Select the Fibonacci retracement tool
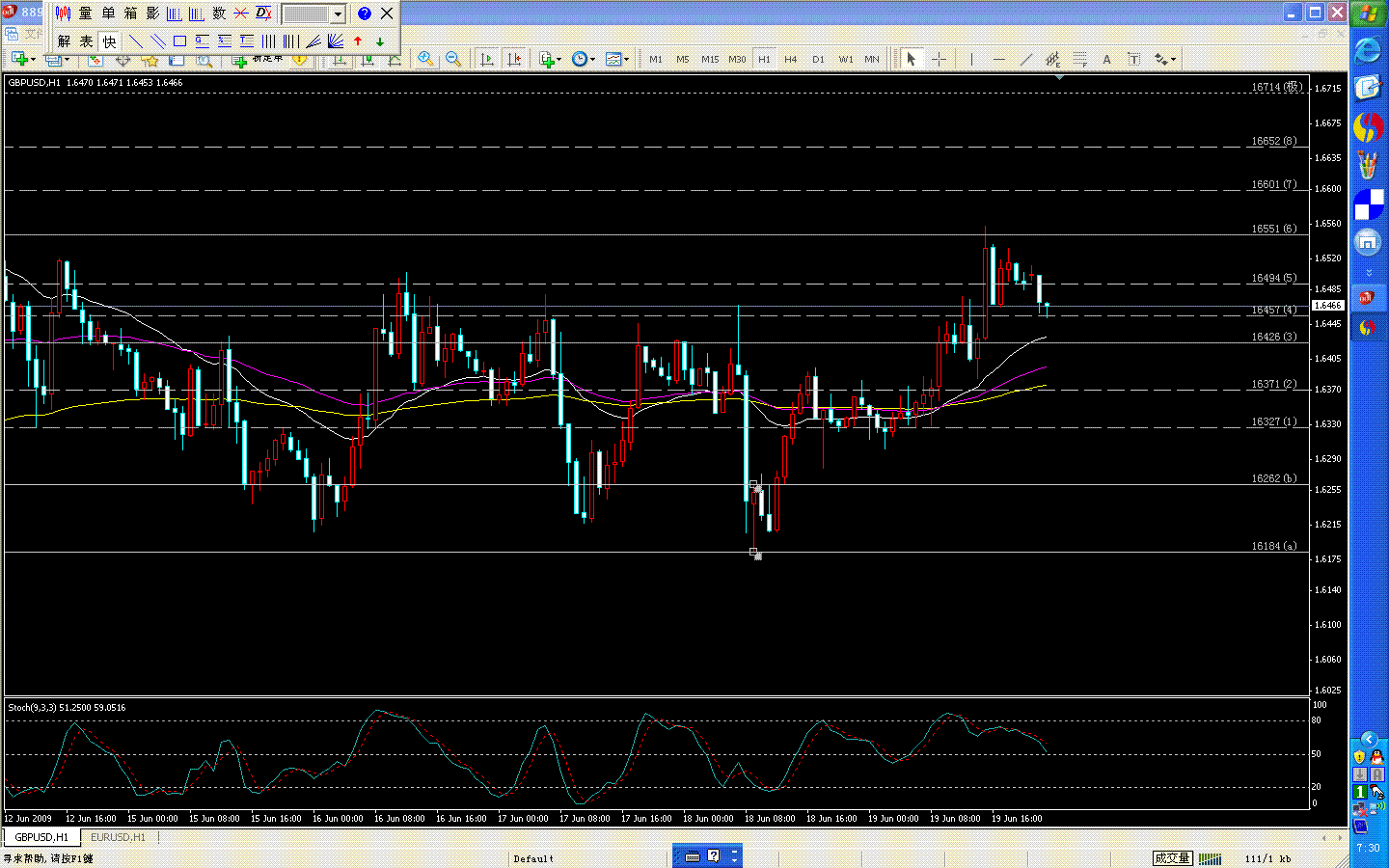Viewport: 1389px width, 868px height. [1080, 59]
